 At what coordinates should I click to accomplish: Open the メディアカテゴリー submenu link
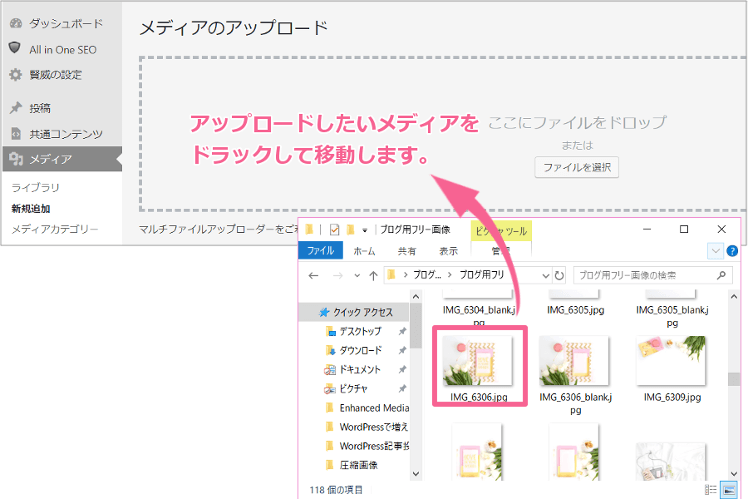click(54, 229)
